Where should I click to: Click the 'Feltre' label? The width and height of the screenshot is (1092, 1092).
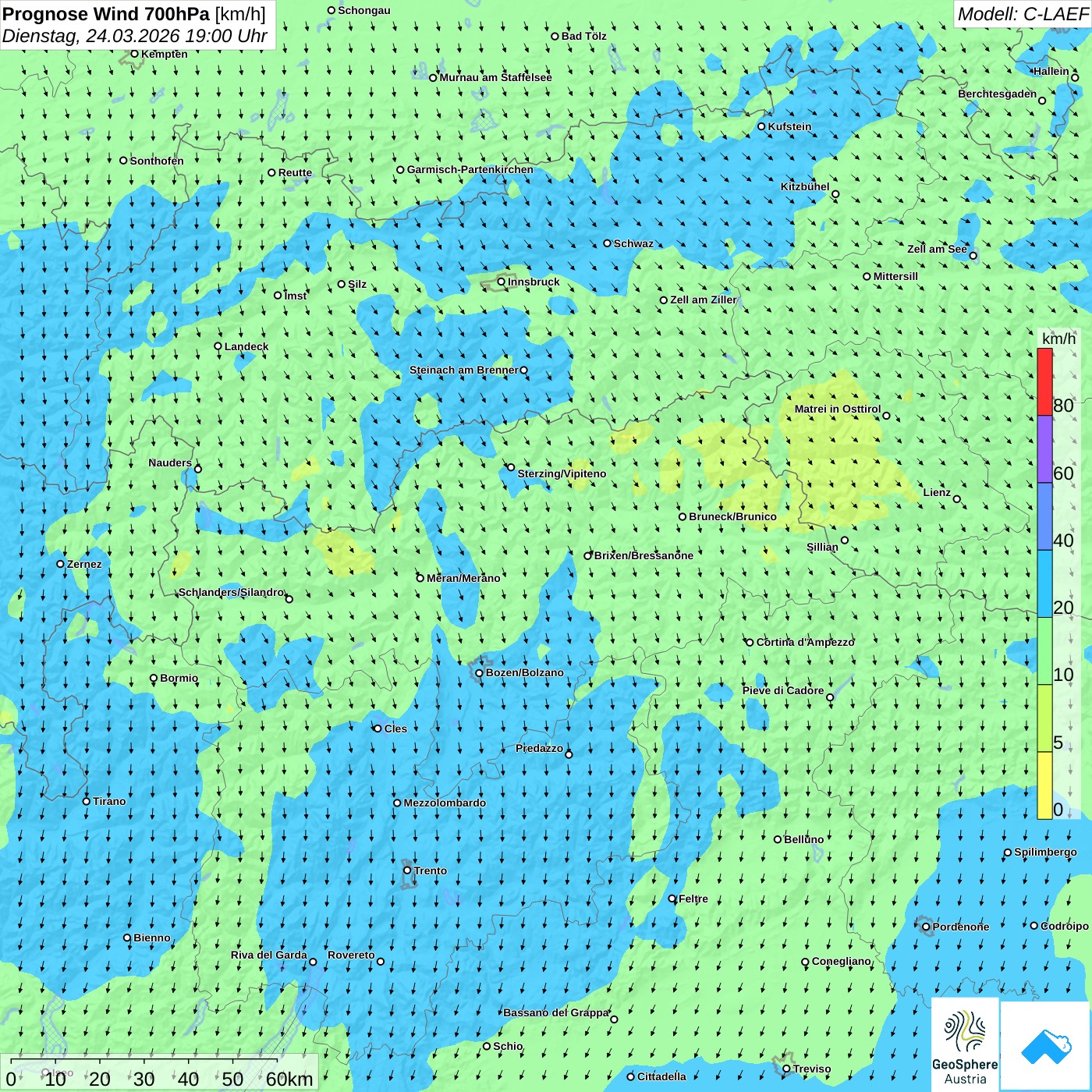pos(693,899)
